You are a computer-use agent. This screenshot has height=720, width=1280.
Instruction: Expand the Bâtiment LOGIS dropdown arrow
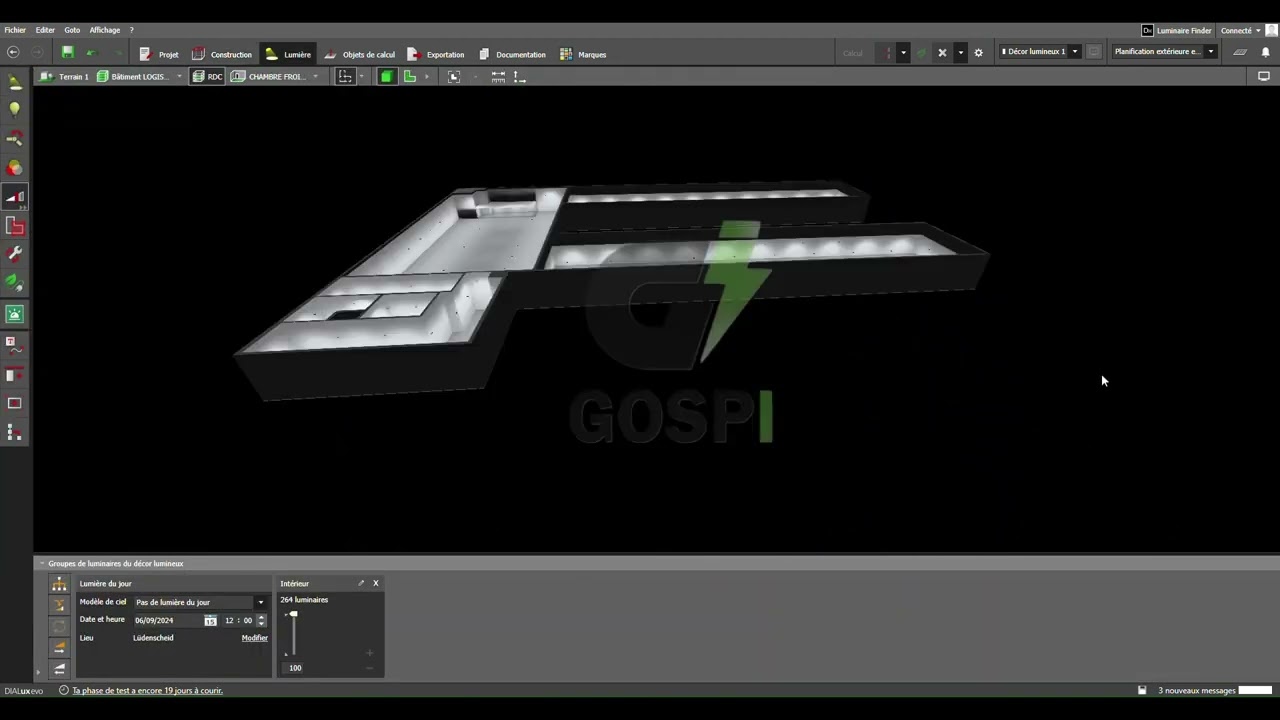pyautogui.click(x=179, y=77)
